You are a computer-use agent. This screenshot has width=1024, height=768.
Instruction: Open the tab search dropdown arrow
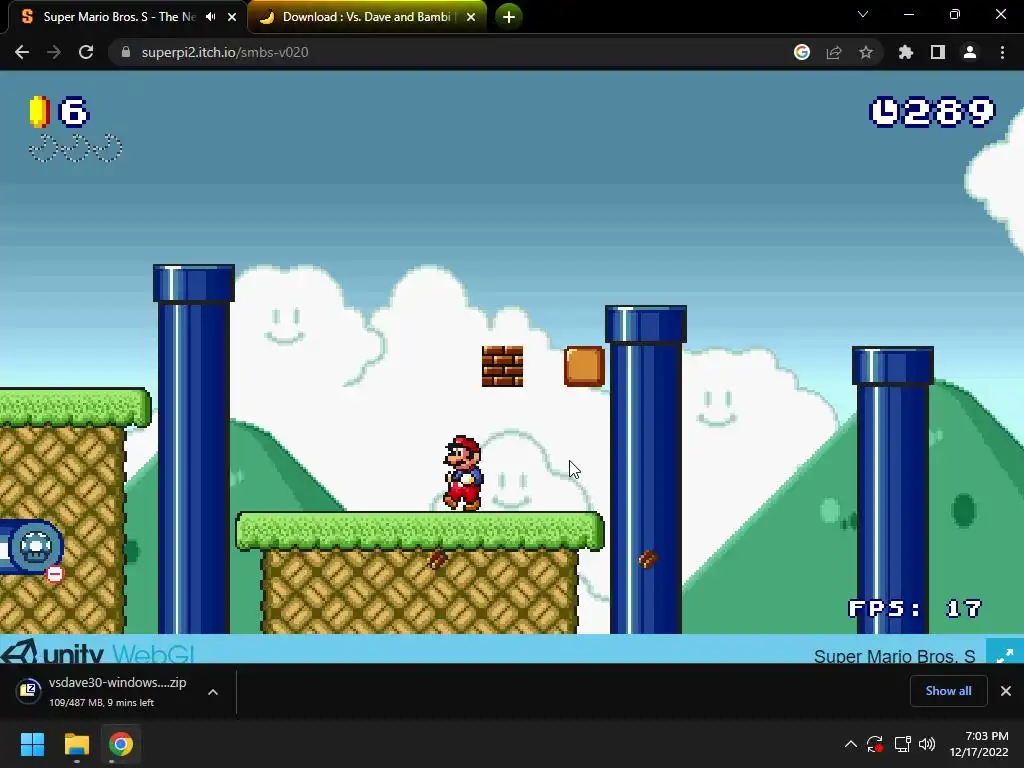[863, 14]
